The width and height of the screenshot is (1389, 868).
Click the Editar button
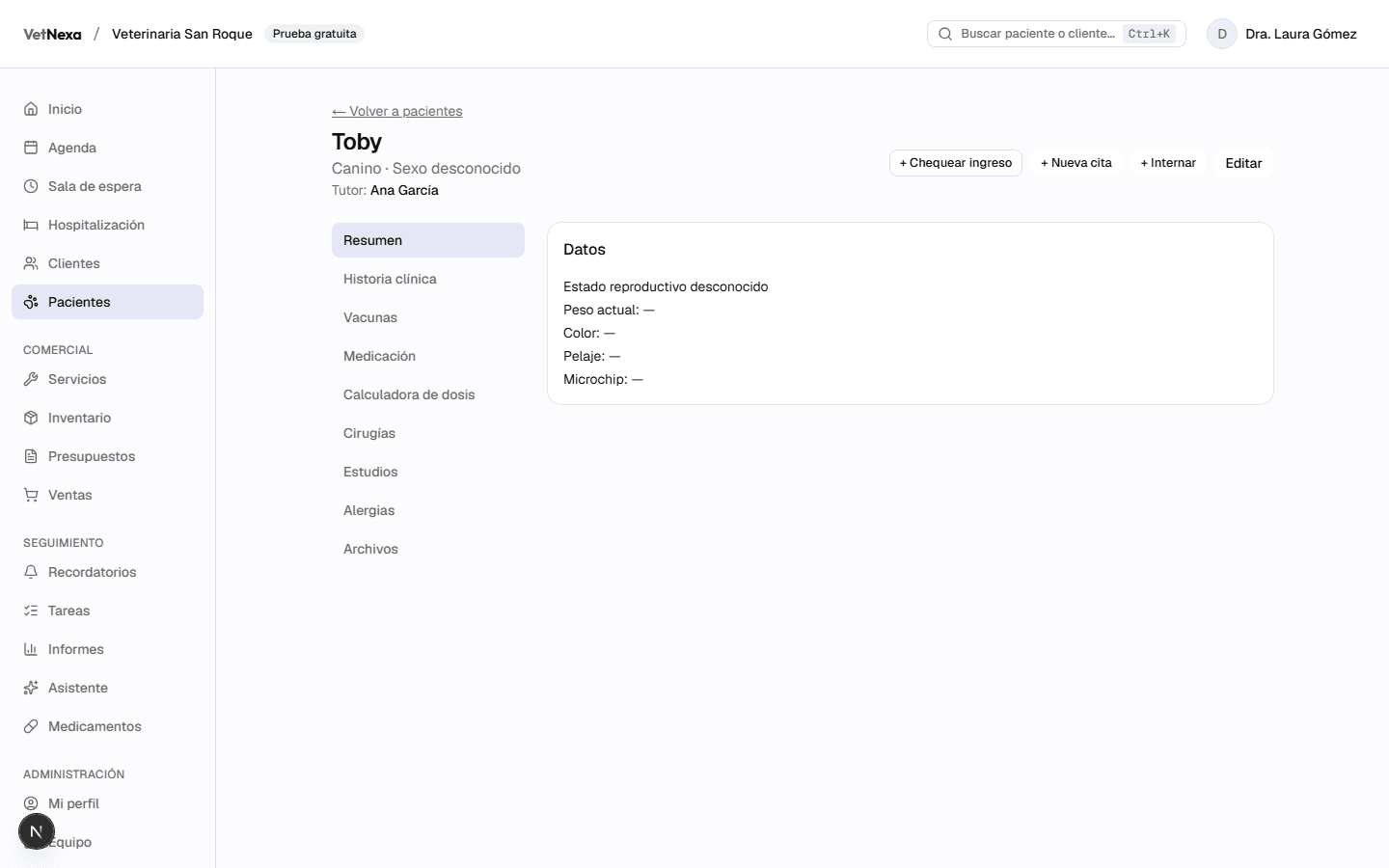[x=1243, y=163]
